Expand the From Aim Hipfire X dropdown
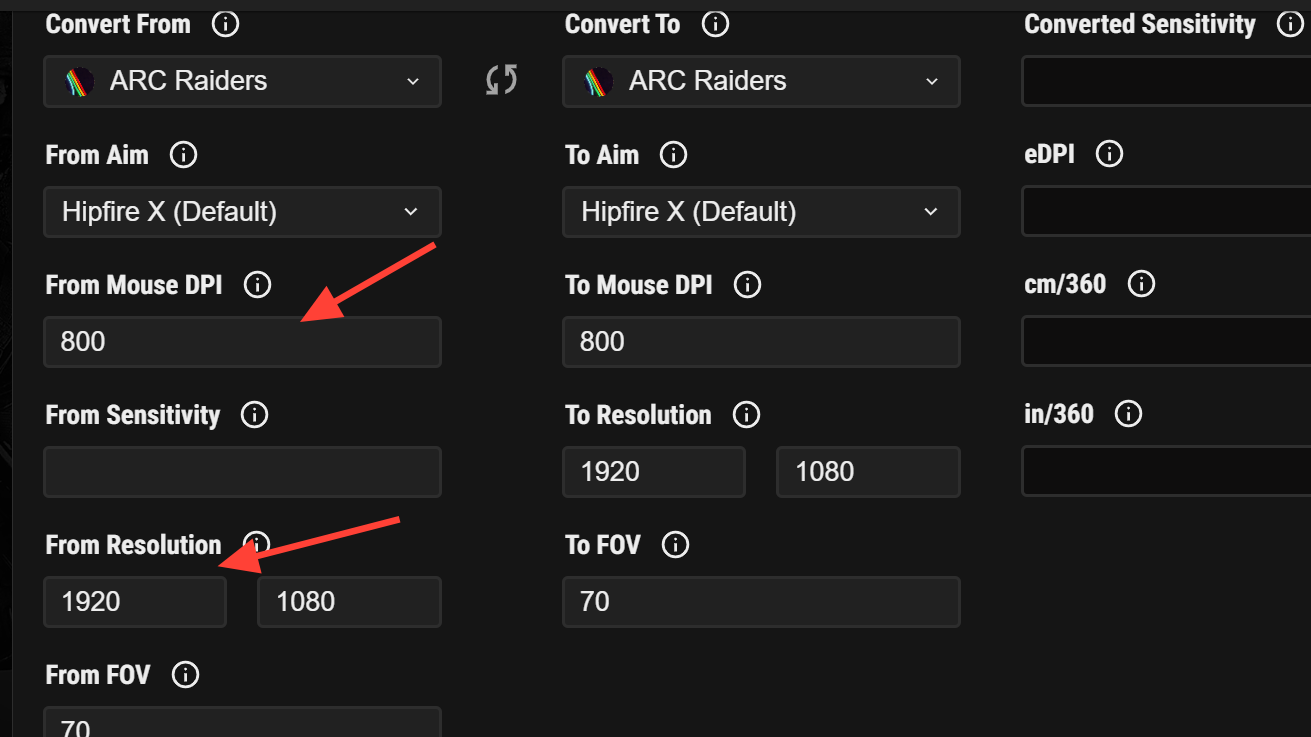The image size is (1311, 737). pyautogui.click(x=242, y=212)
